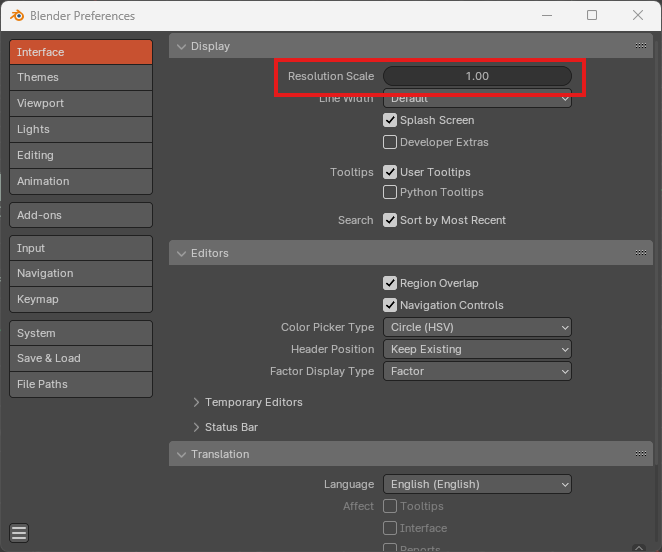Click the Blender logo in title bar
Viewport: 662px width, 552px height.
click(17, 16)
